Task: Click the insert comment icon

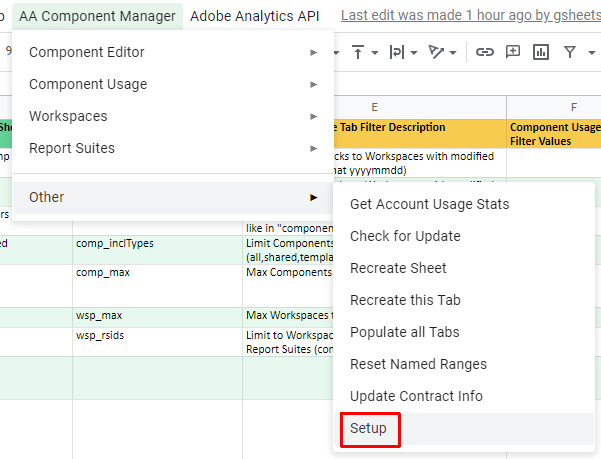Action: coord(513,52)
